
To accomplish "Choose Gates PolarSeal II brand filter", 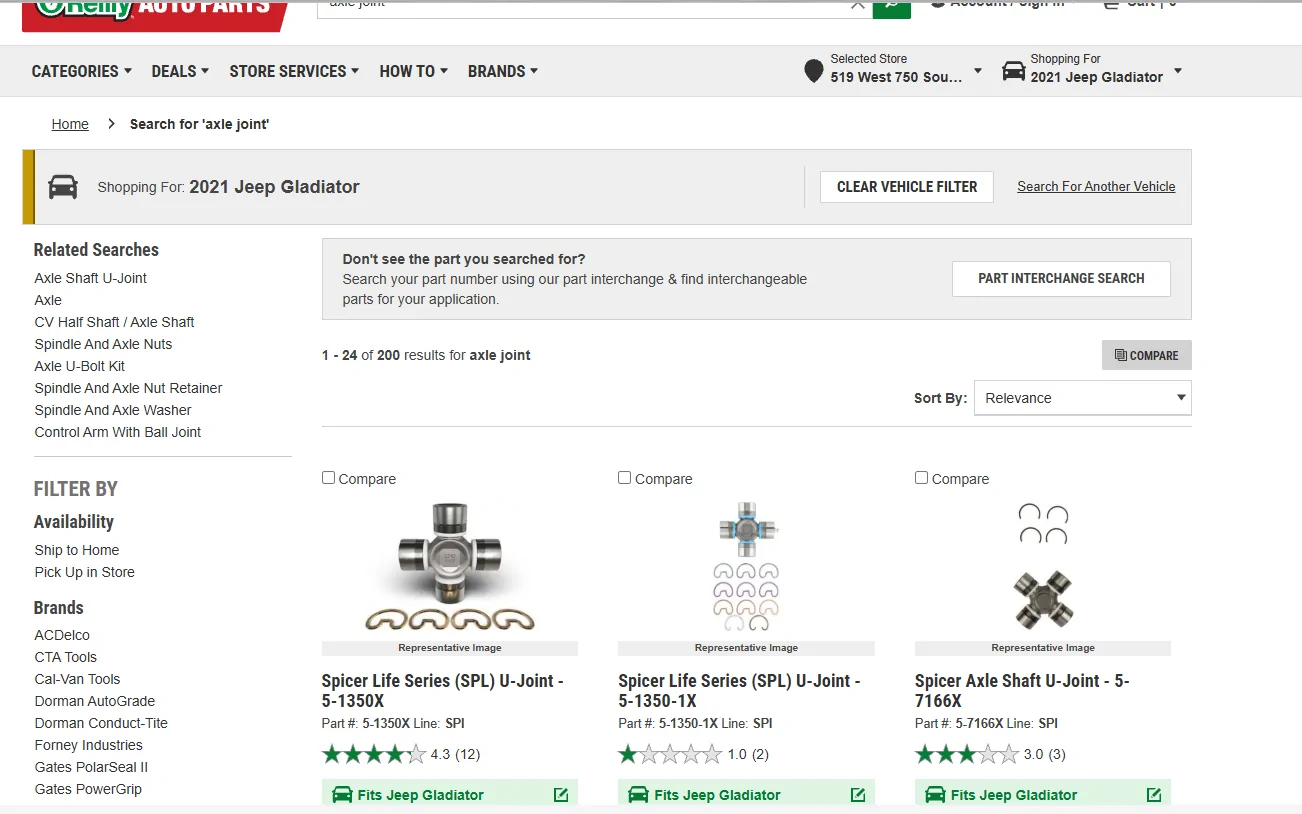I will tap(91, 767).
